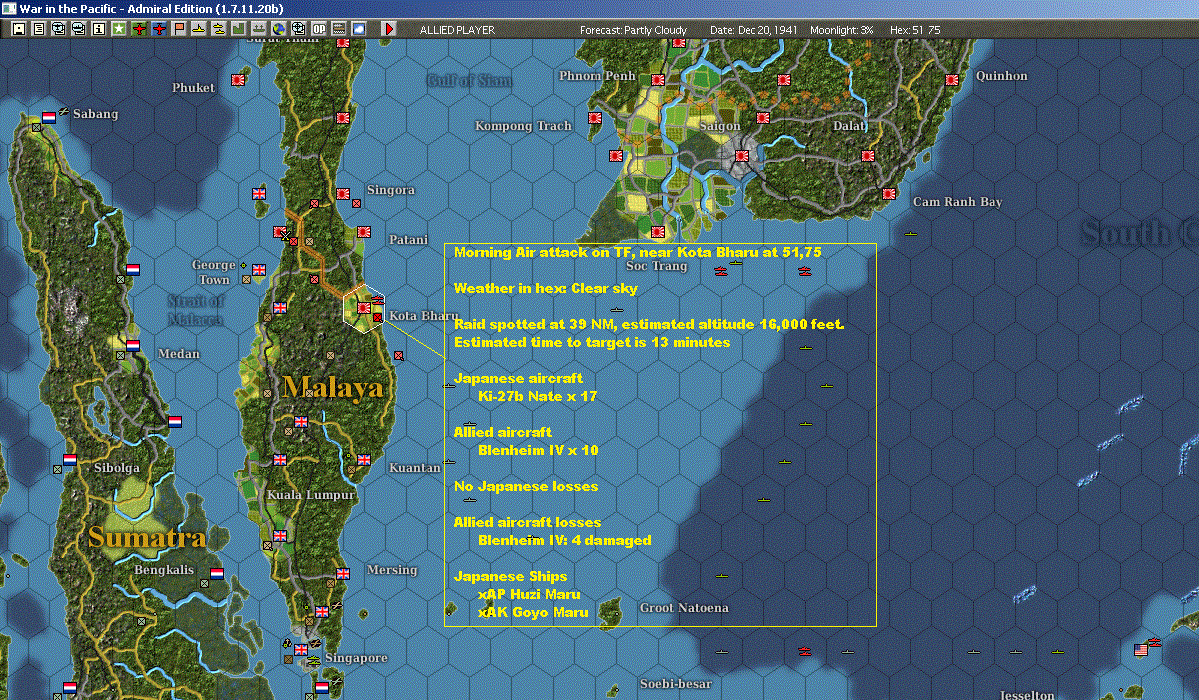This screenshot has height=700, width=1199.
Task: Click 'Blenheim IV x 10' report line
Action: [538, 451]
